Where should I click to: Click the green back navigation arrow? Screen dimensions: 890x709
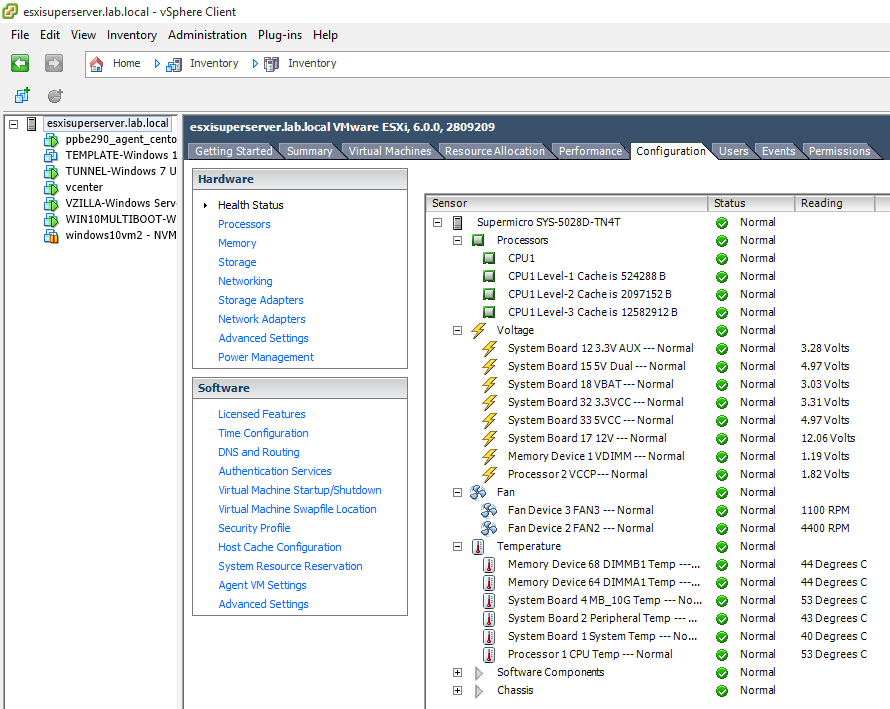[20, 63]
